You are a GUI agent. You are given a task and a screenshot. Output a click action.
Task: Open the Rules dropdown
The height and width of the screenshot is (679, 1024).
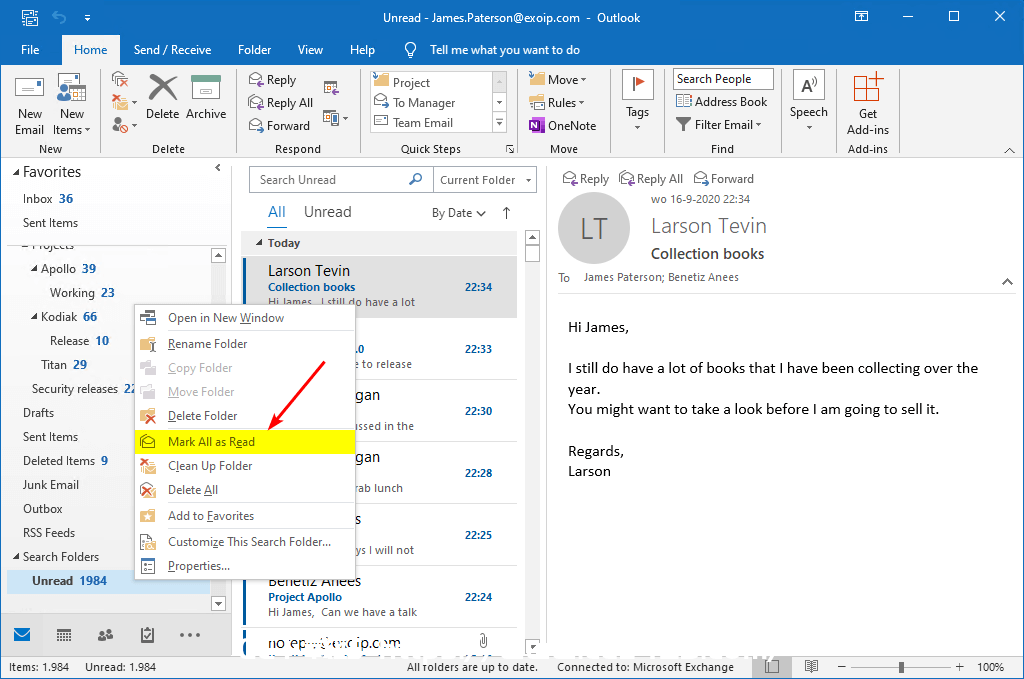pos(557,103)
